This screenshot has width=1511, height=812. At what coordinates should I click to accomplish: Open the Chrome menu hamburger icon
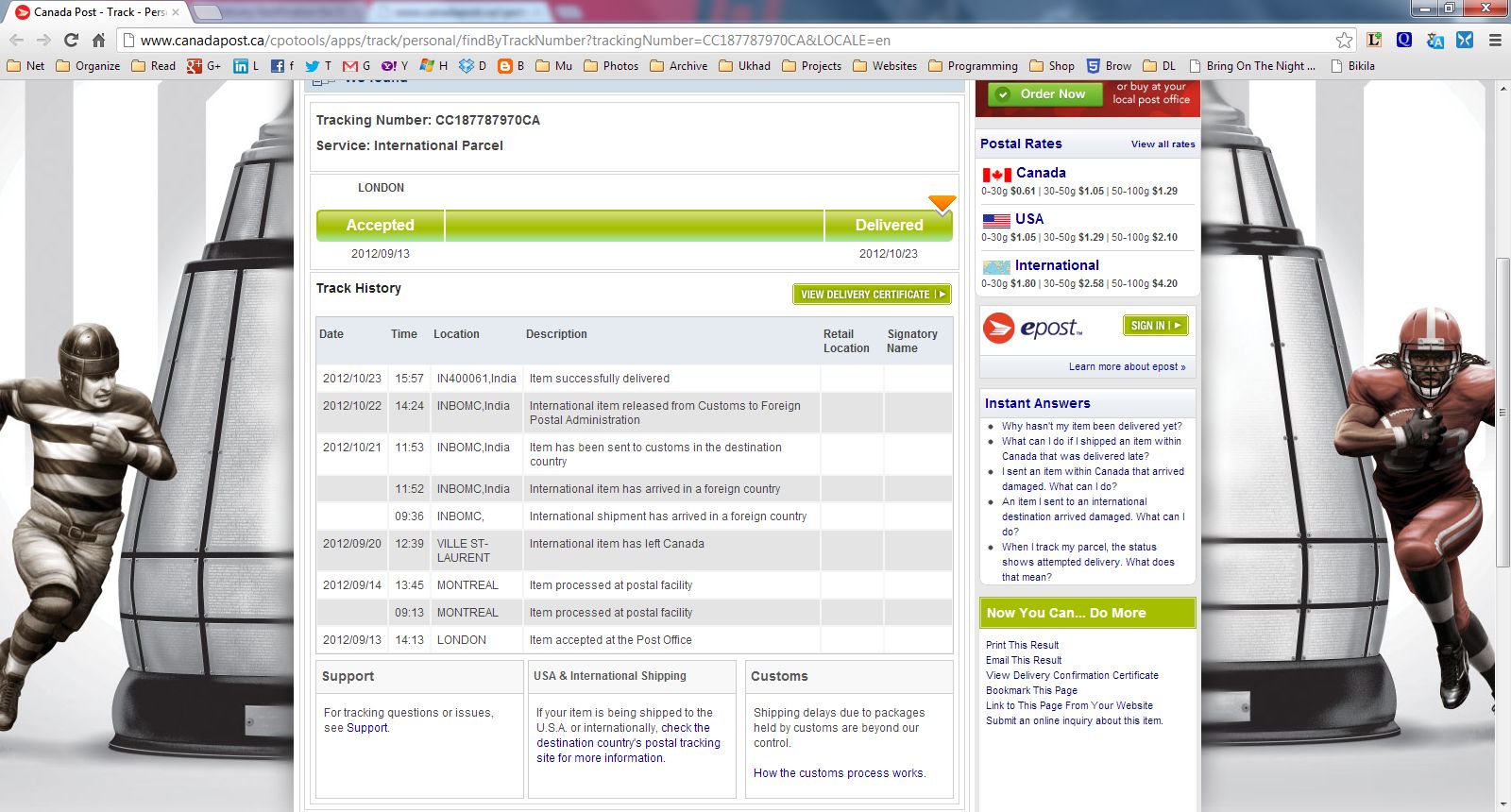1495,40
